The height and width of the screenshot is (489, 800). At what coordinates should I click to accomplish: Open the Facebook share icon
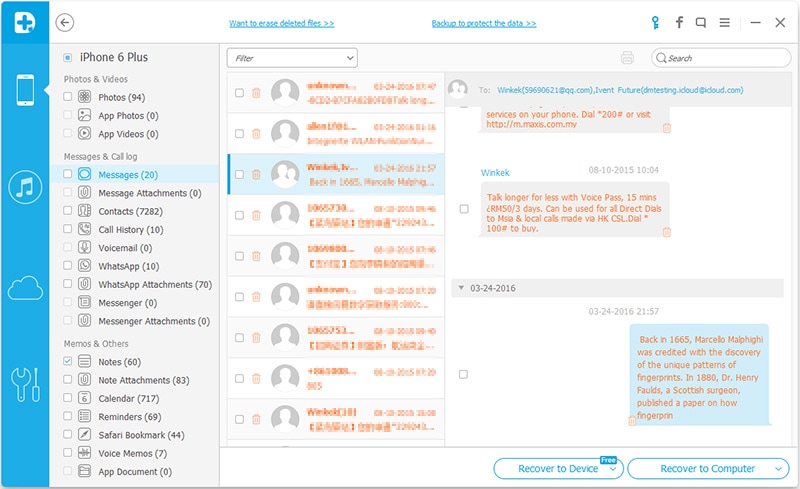coord(679,22)
